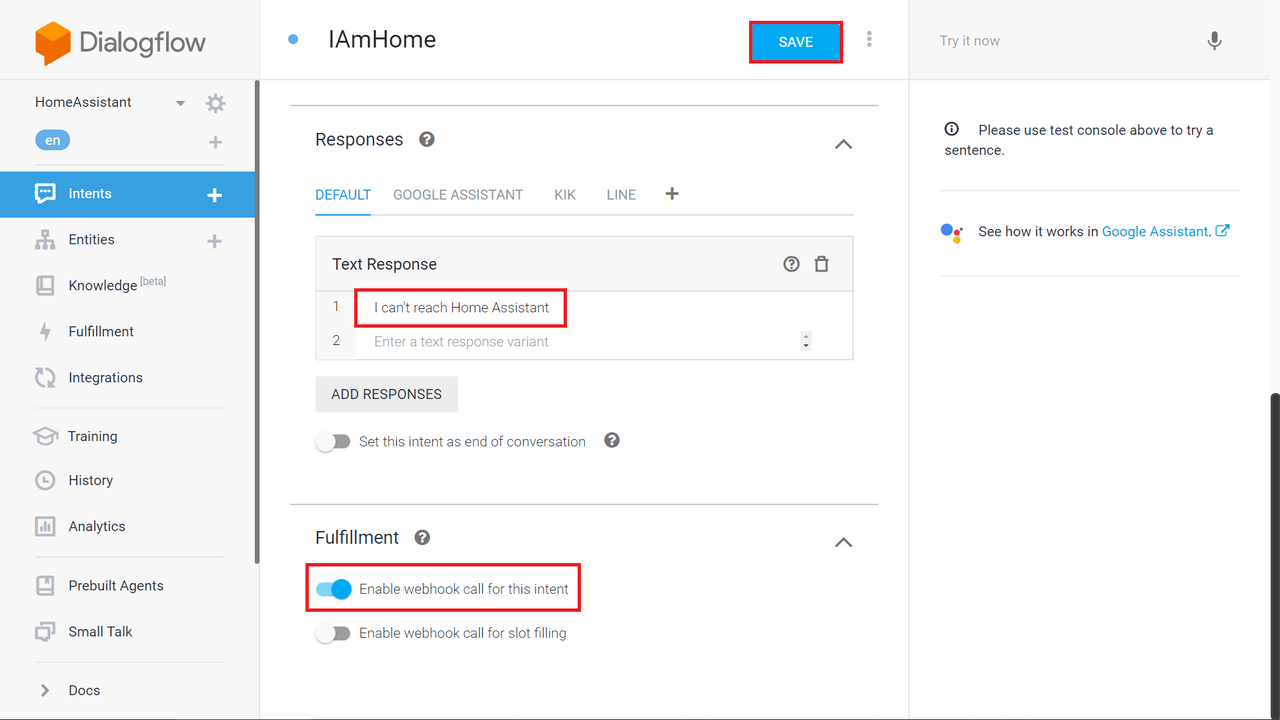Image resolution: width=1280 pixels, height=720 pixels.
Task: Click the SAVE button
Action: [x=796, y=42]
